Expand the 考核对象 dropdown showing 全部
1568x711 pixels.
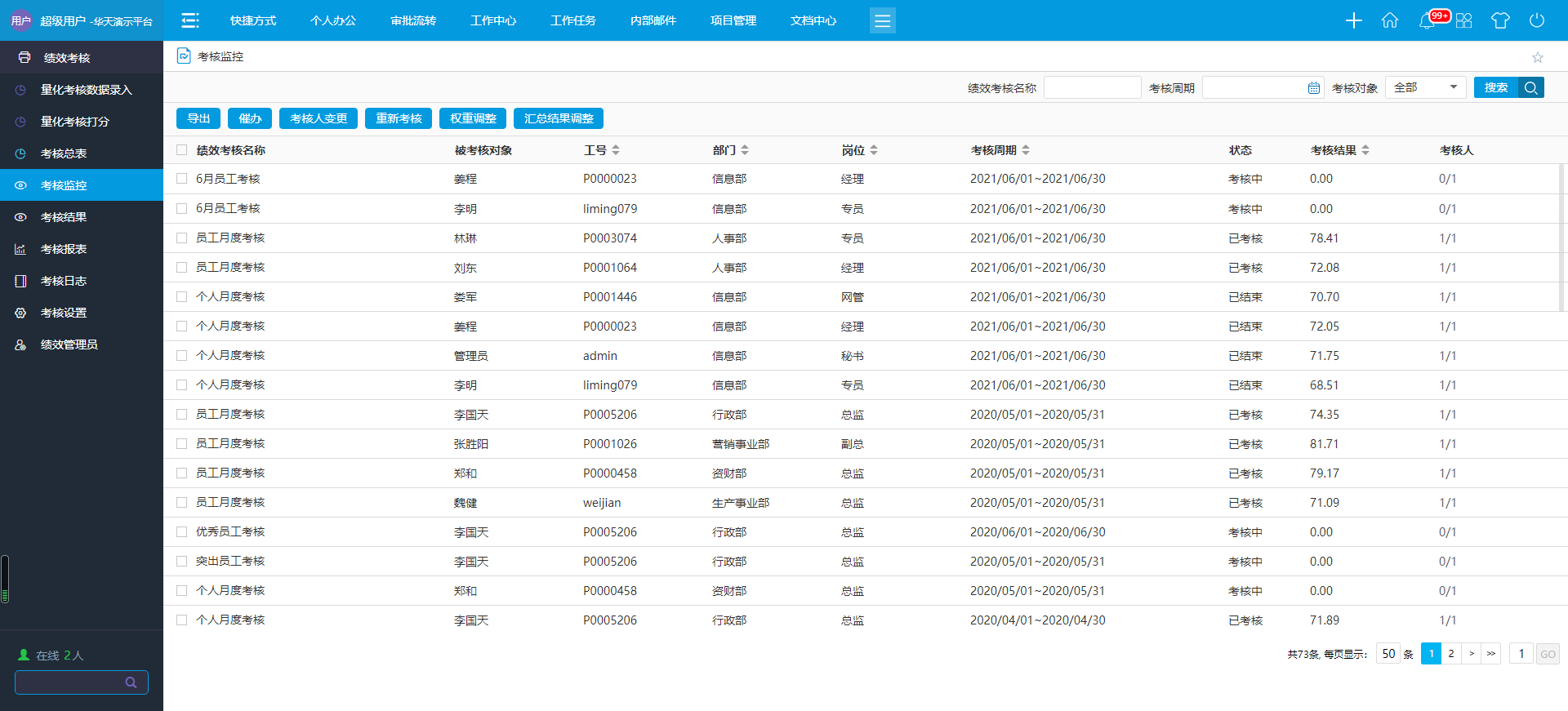pos(1425,87)
